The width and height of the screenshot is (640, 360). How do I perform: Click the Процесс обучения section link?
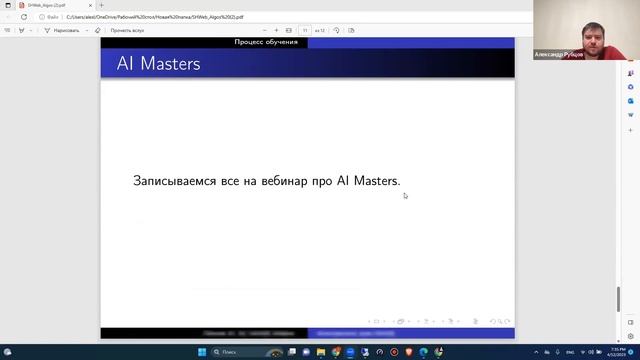pos(266,42)
